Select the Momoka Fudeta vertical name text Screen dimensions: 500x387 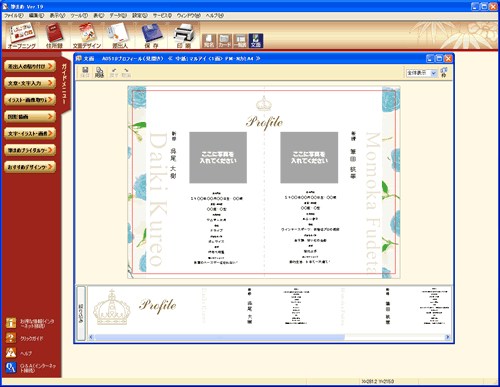click(x=373, y=203)
